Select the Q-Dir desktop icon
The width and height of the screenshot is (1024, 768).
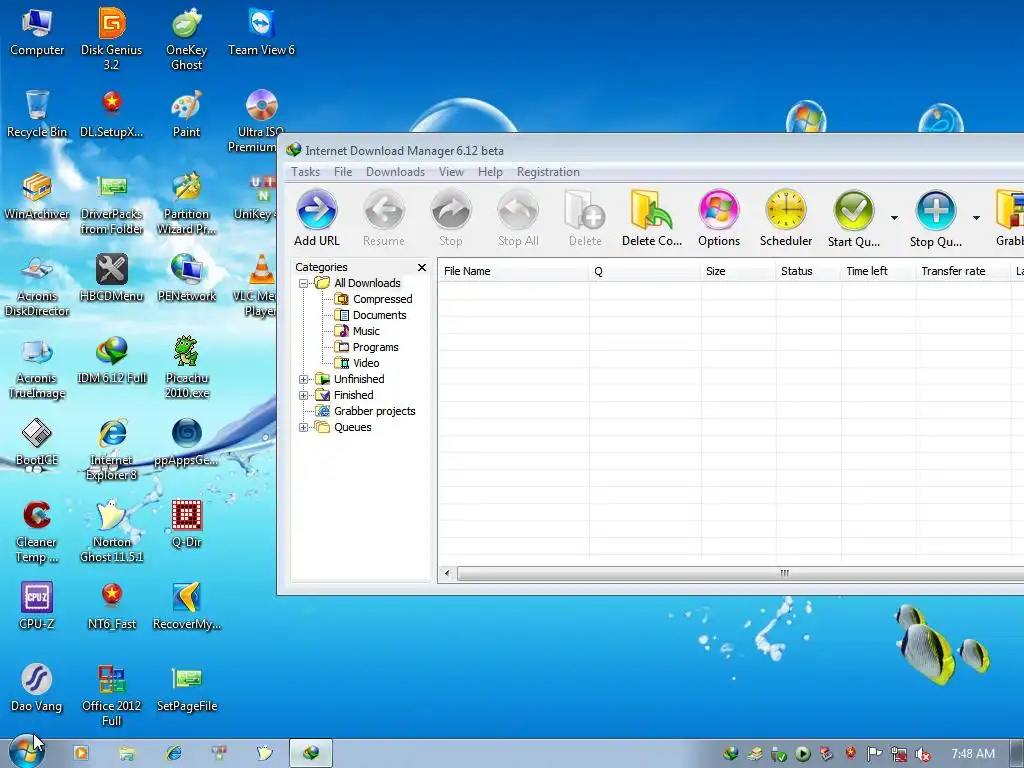pos(187,524)
